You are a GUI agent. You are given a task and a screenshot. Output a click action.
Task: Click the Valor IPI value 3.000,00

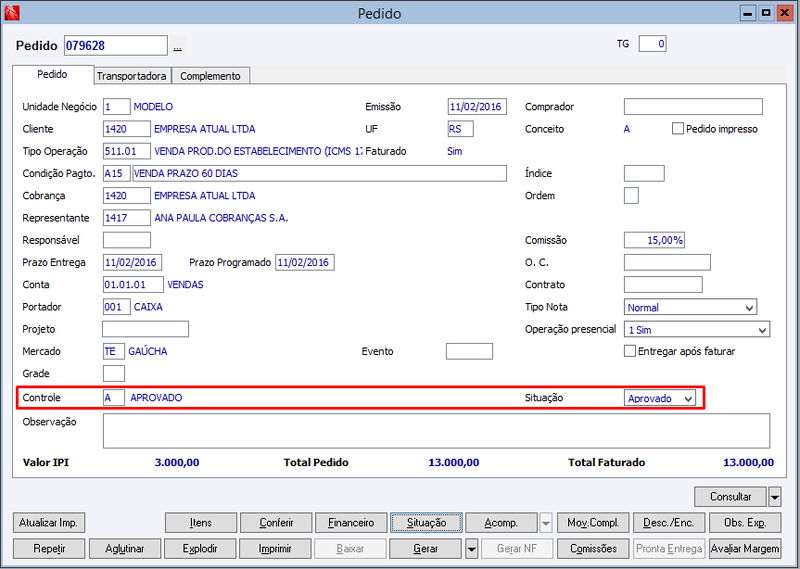click(177, 462)
